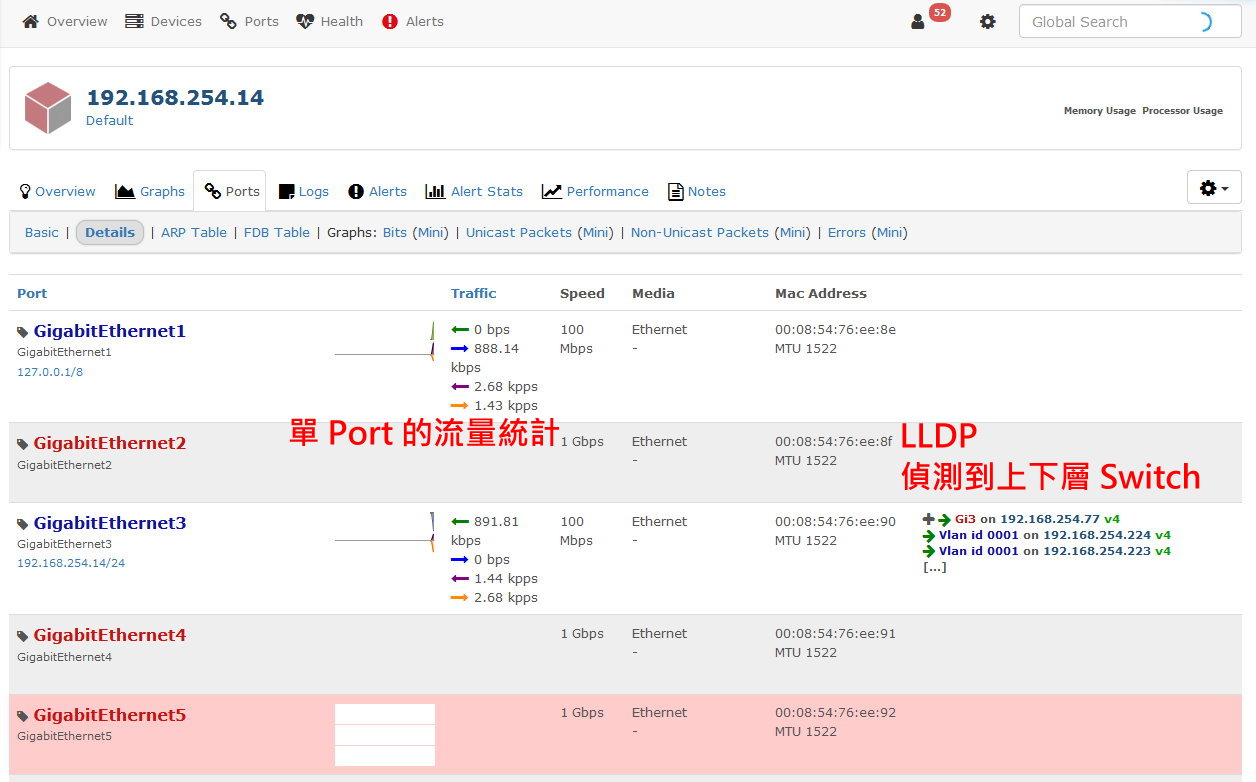Expand the [...] more neighbors link

tap(934, 567)
